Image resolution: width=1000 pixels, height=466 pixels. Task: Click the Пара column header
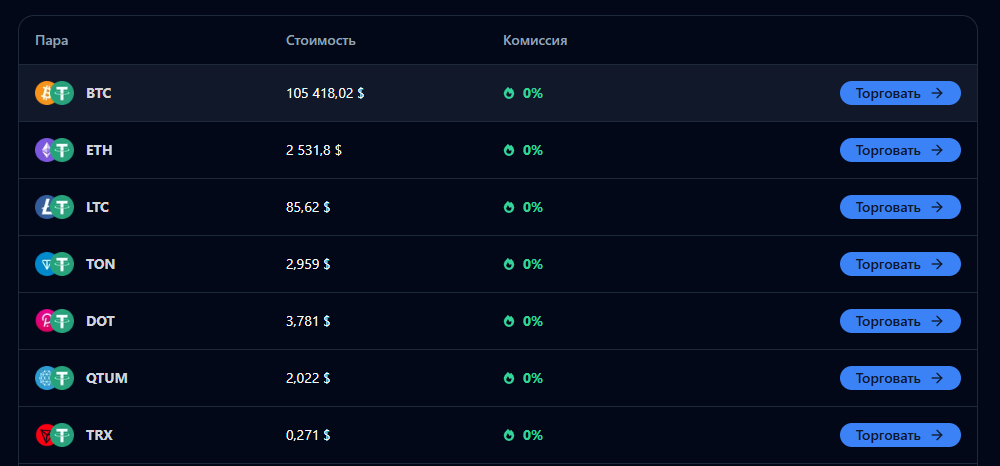52,41
